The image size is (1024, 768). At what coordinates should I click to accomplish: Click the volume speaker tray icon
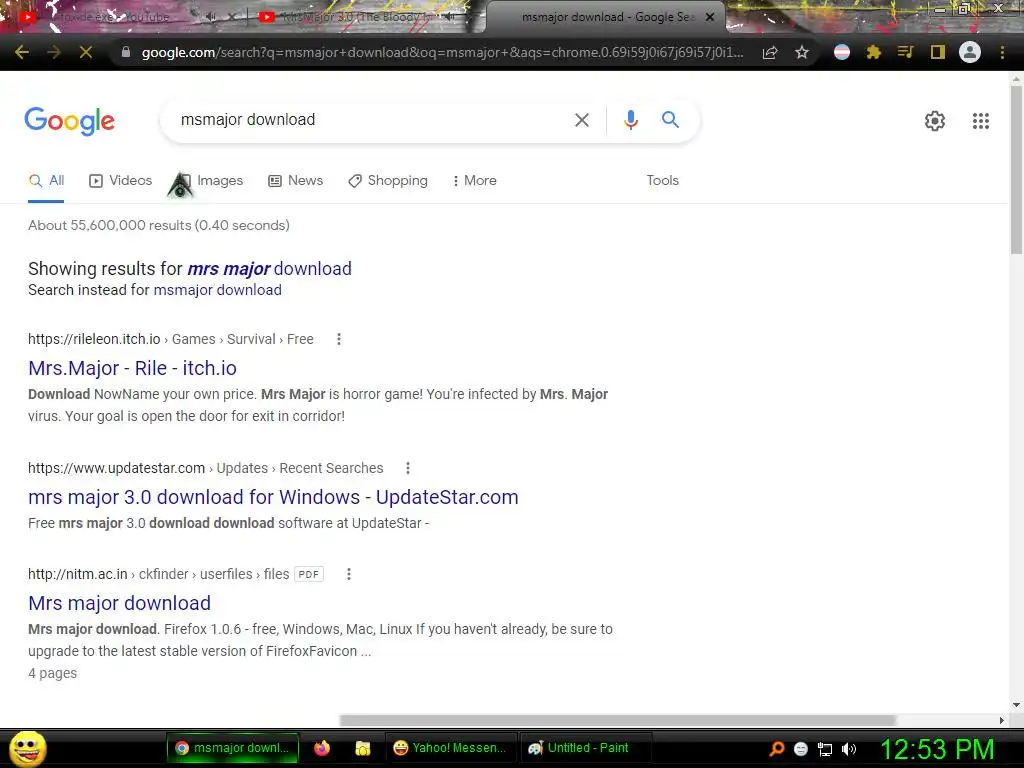tap(849, 749)
